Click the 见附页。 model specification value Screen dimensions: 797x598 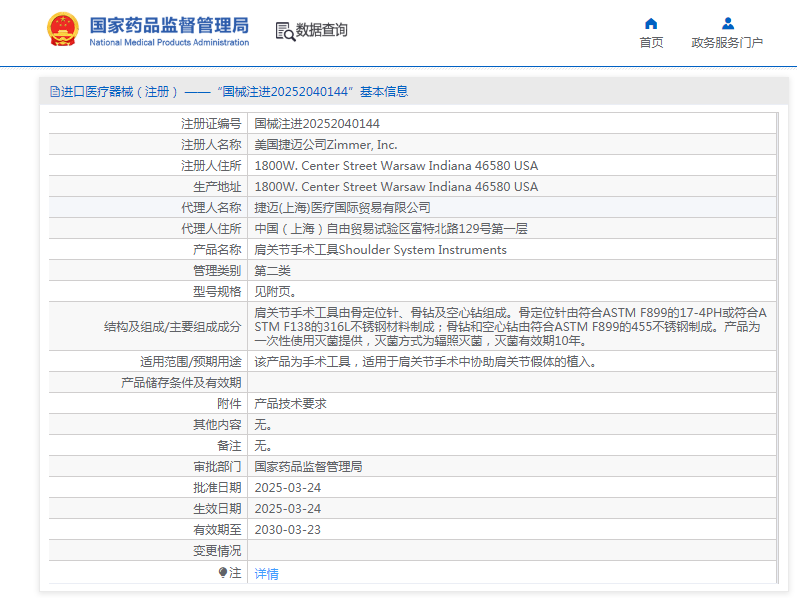coord(275,292)
